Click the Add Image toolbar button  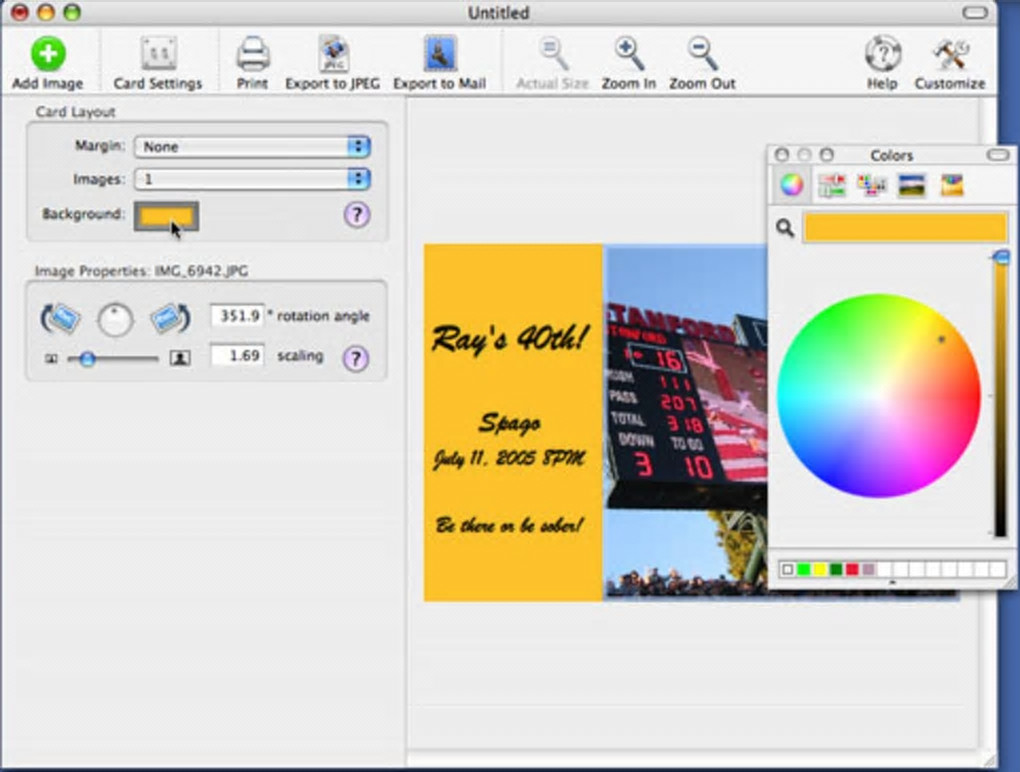click(x=47, y=63)
